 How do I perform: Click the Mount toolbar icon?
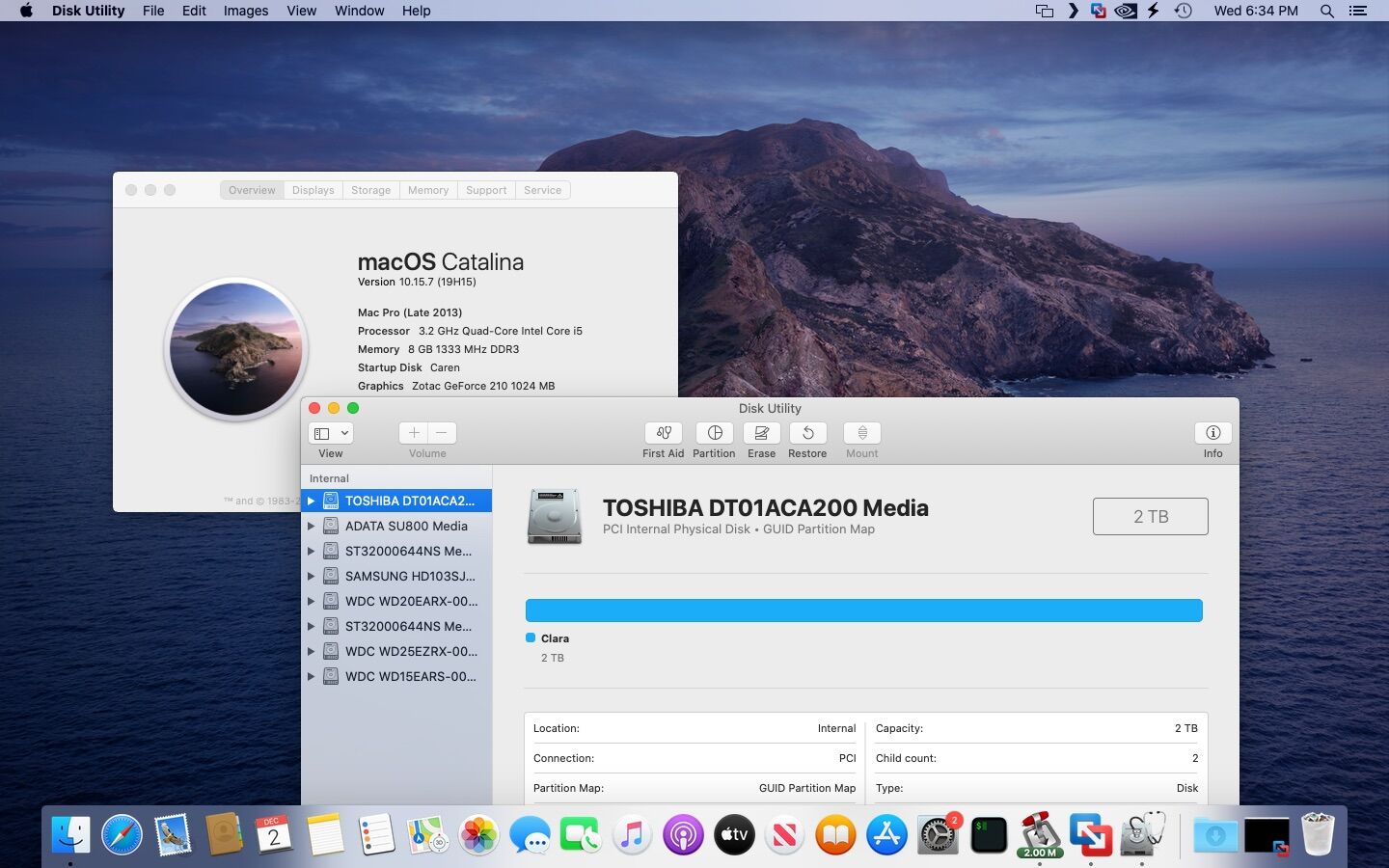coord(862,433)
